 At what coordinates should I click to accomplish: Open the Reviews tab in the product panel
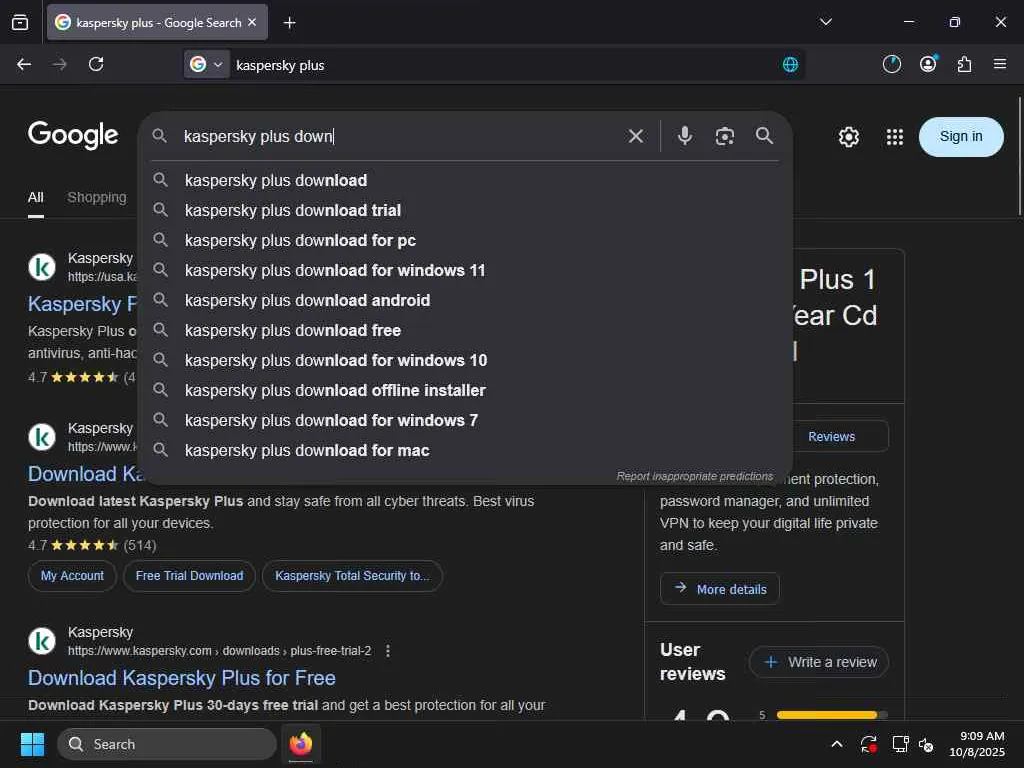pos(831,436)
